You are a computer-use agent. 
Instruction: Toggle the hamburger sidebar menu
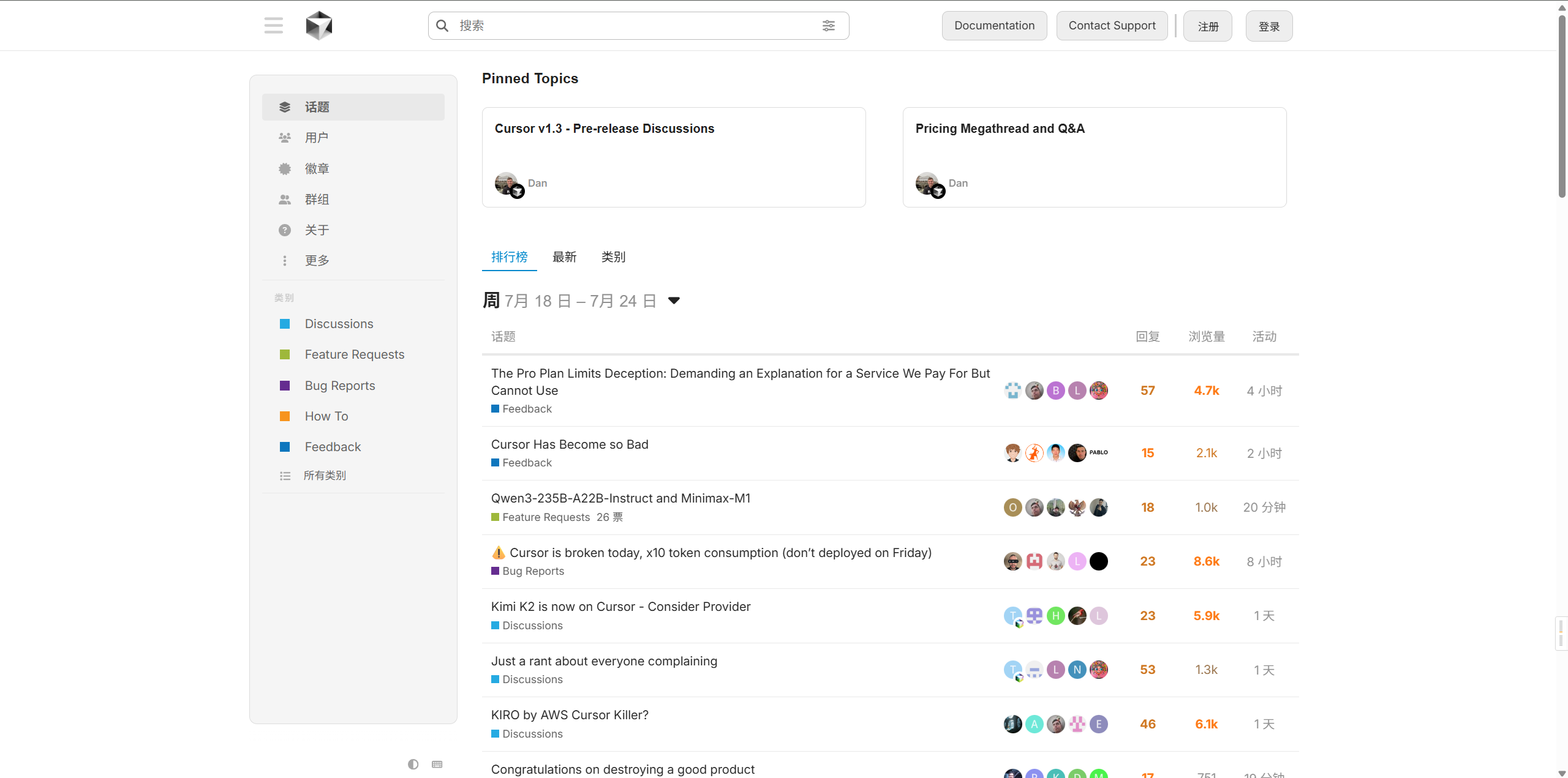click(x=274, y=26)
